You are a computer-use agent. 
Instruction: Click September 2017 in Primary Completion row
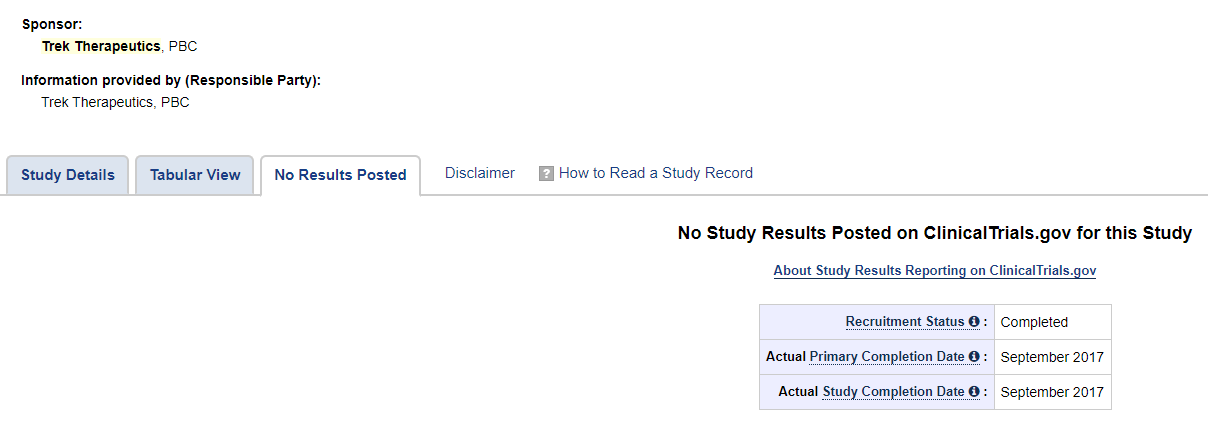point(1053,357)
